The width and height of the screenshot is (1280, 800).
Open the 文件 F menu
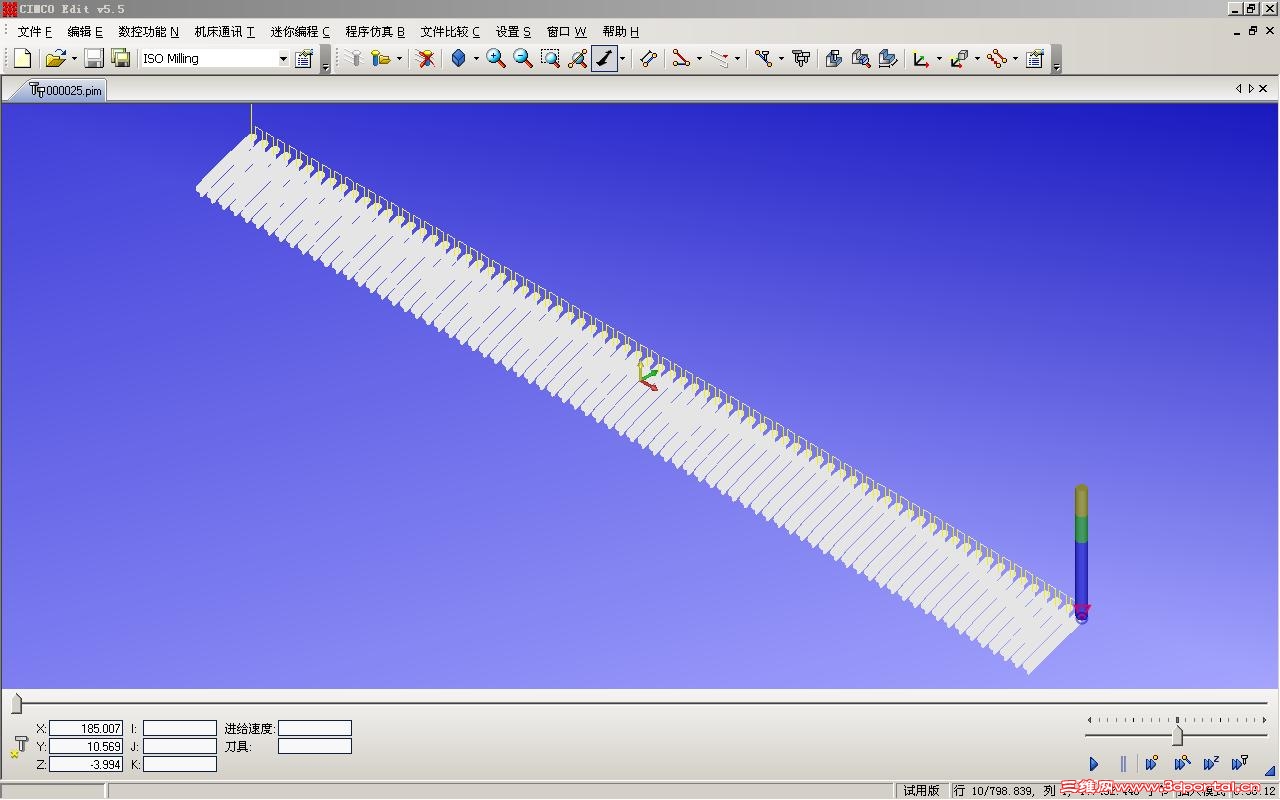tap(35, 31)
